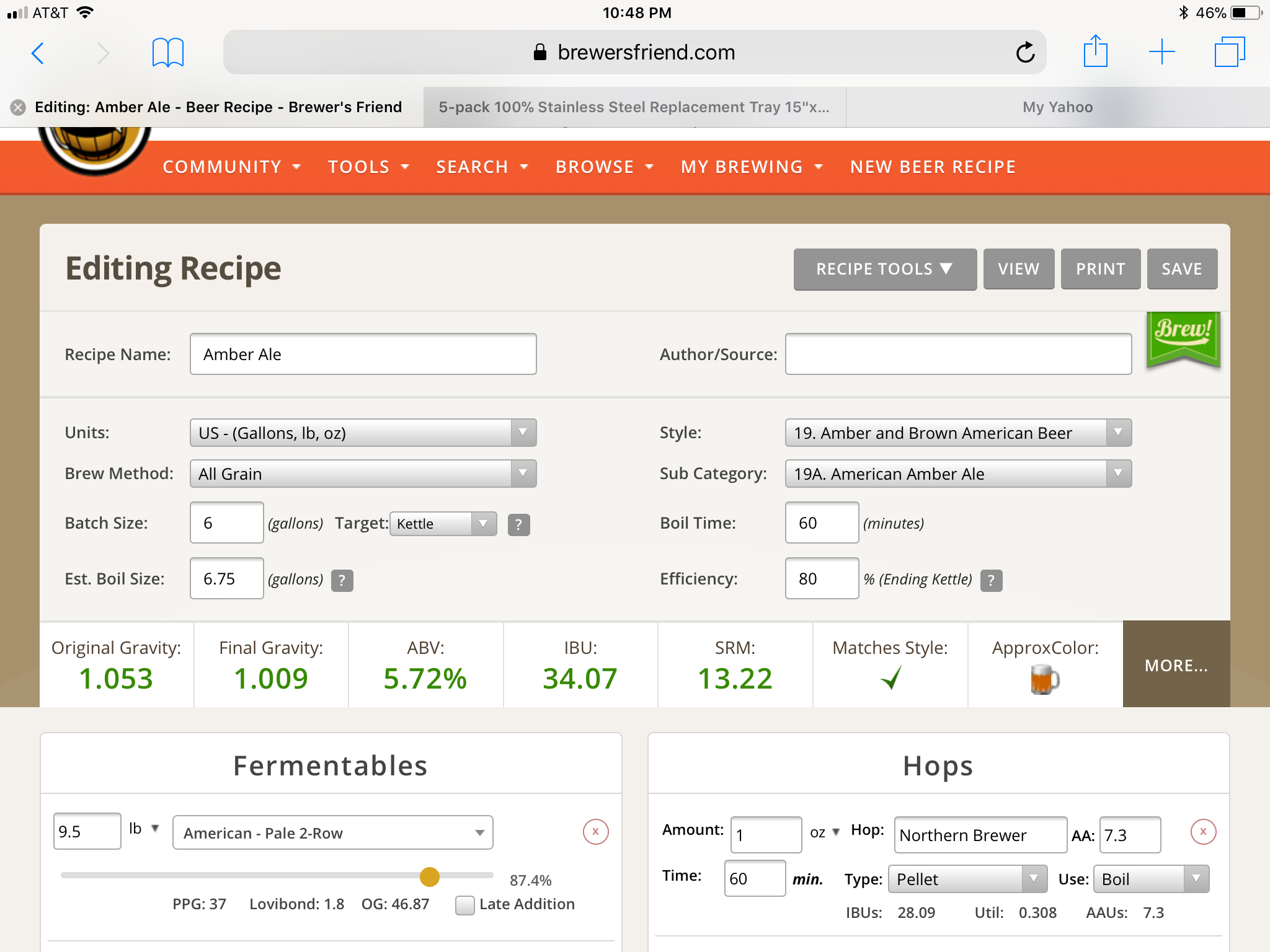Open American - Pale 2-Row dropdown
The width and height of the screenshot is (1270, 952).
tap(333, 832)
